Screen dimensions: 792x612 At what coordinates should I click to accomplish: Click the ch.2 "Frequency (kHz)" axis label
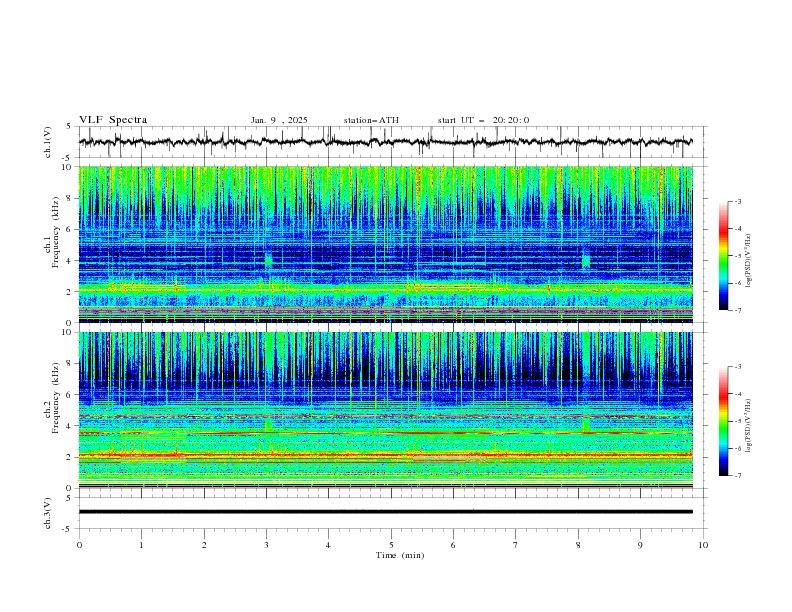(x=56, y=398)
